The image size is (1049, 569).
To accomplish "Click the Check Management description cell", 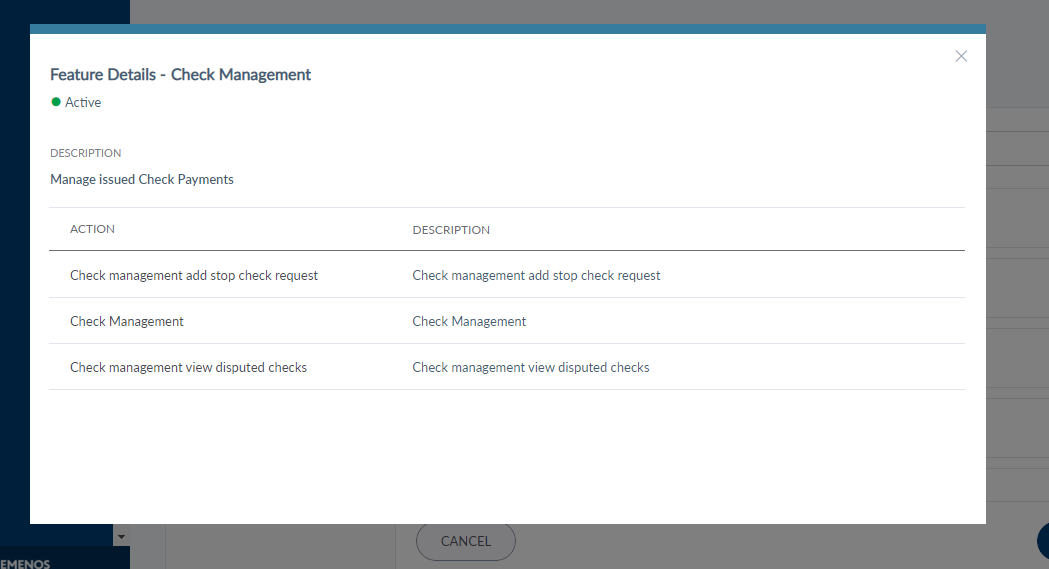I will point(469,321).
